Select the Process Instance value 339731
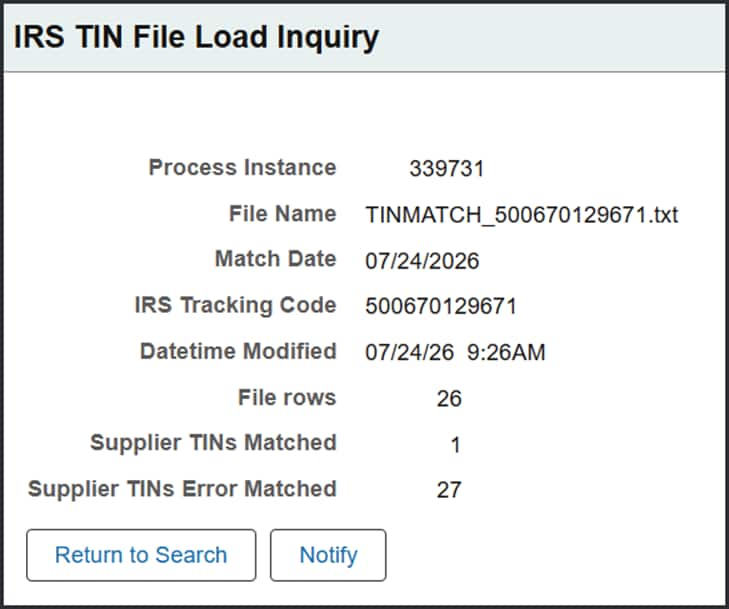Image resolution: width=729 pixels, height=609 pixels. pyautogui.click(x=447, y=168)
